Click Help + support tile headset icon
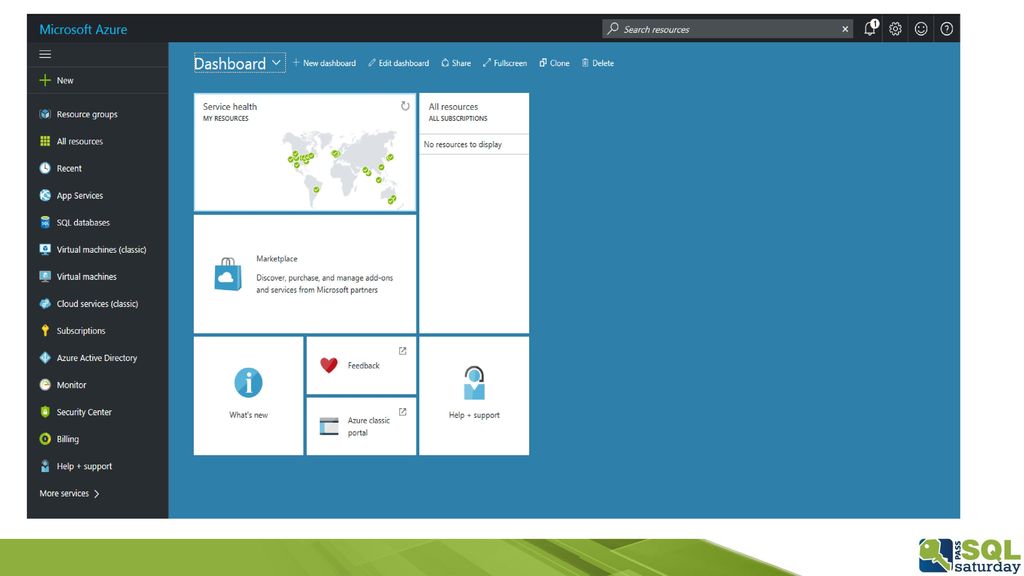The image size is (1024, 576). 474,383
